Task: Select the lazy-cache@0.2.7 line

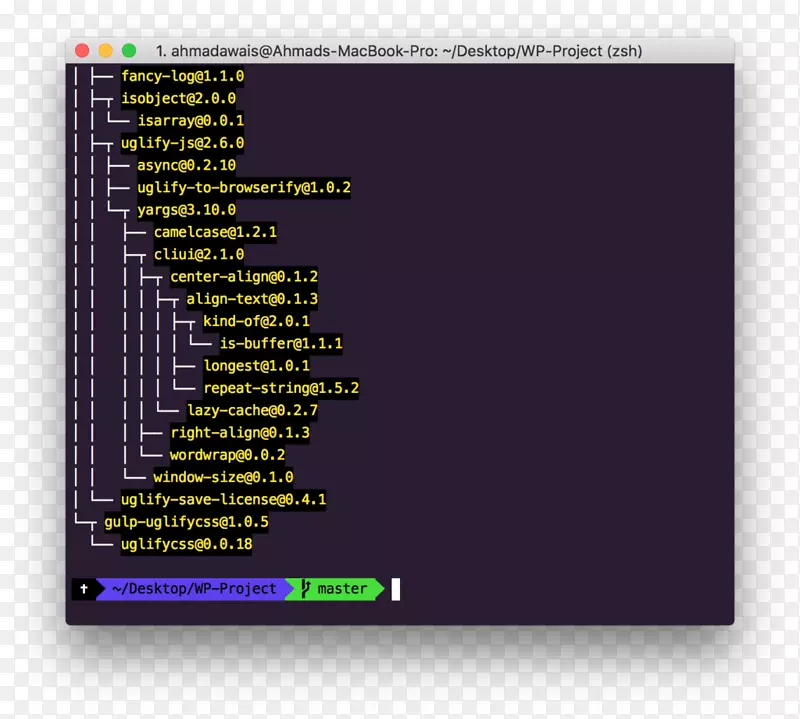Action: [x=252, y=410]
